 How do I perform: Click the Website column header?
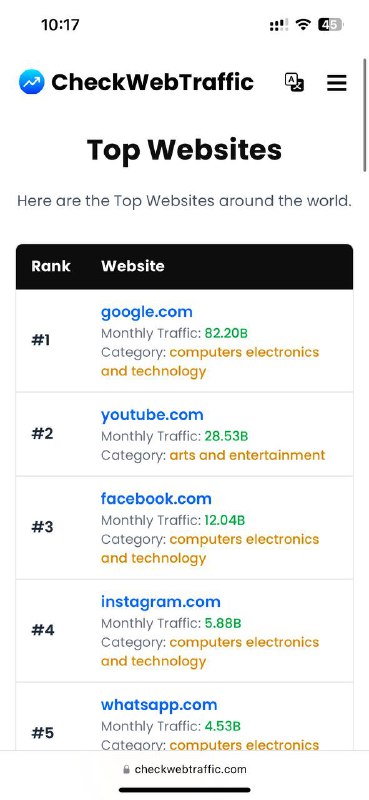(x=133, y=266)
